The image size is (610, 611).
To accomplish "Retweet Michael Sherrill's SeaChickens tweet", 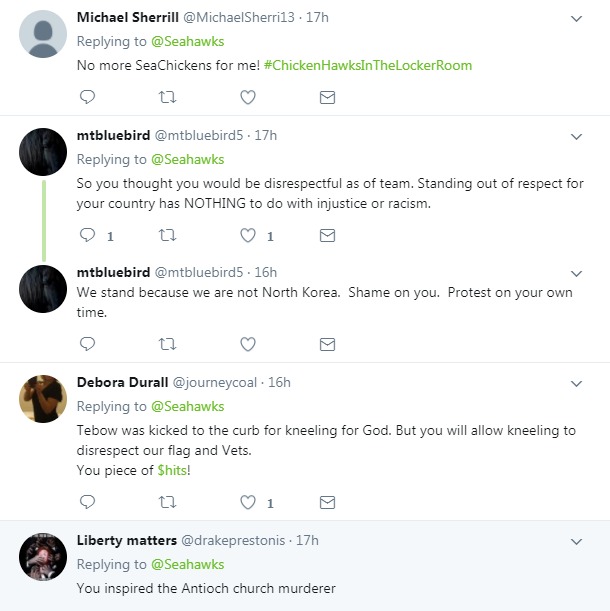I will click(x=167, y=97).
